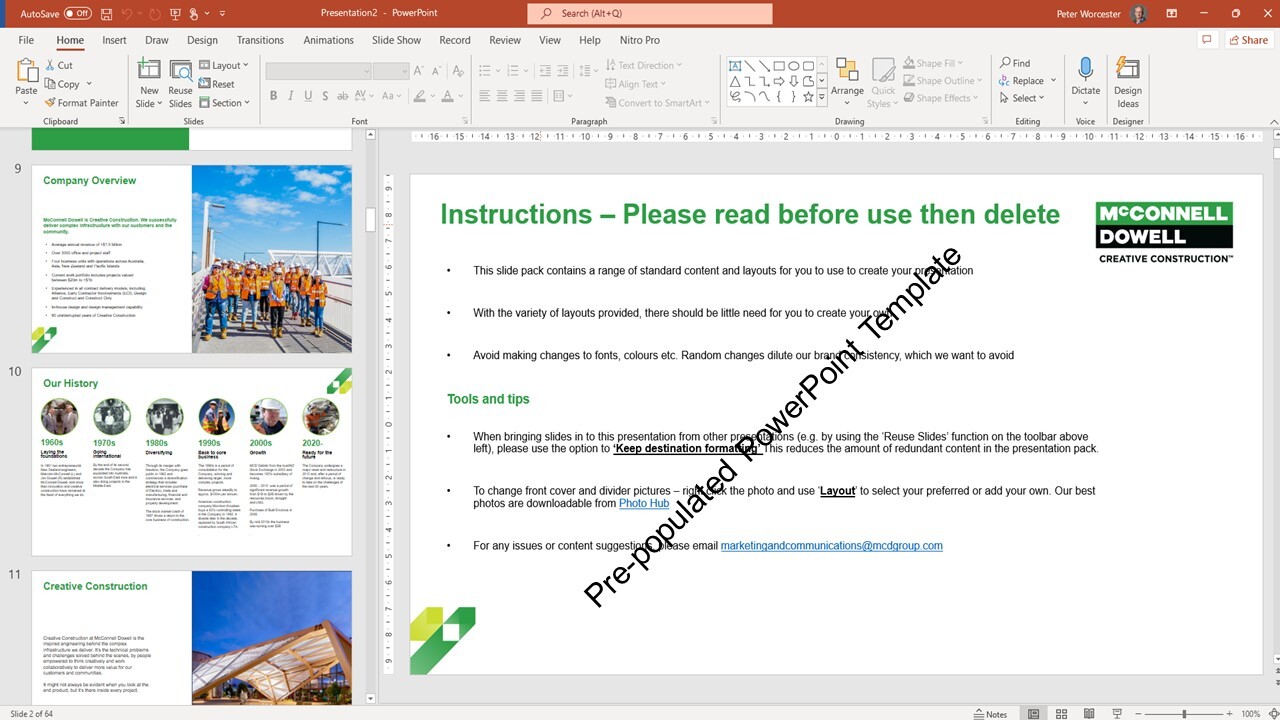Viewport: 1280px width, 720px height.
Task: Open the Section dropdown
Action: (x=225, y=103)
